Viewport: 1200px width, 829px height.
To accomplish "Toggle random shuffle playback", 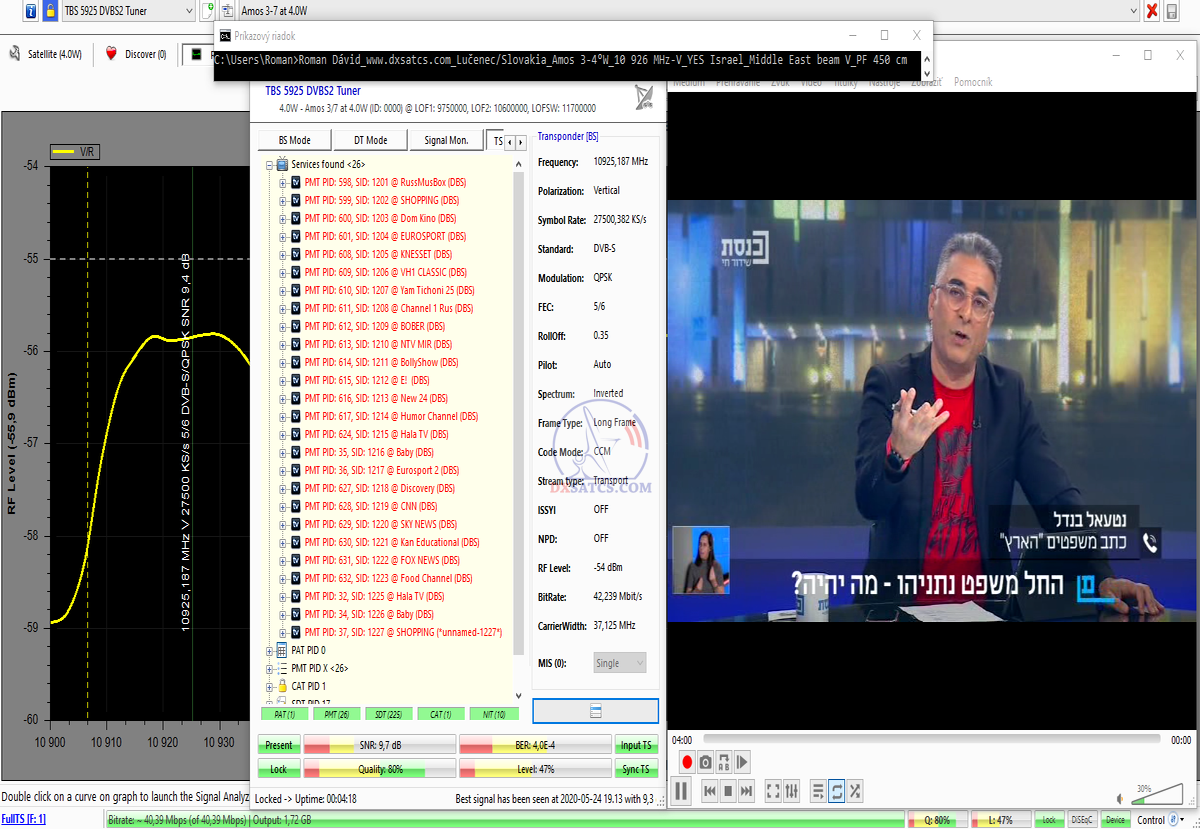I will [855, 791].
